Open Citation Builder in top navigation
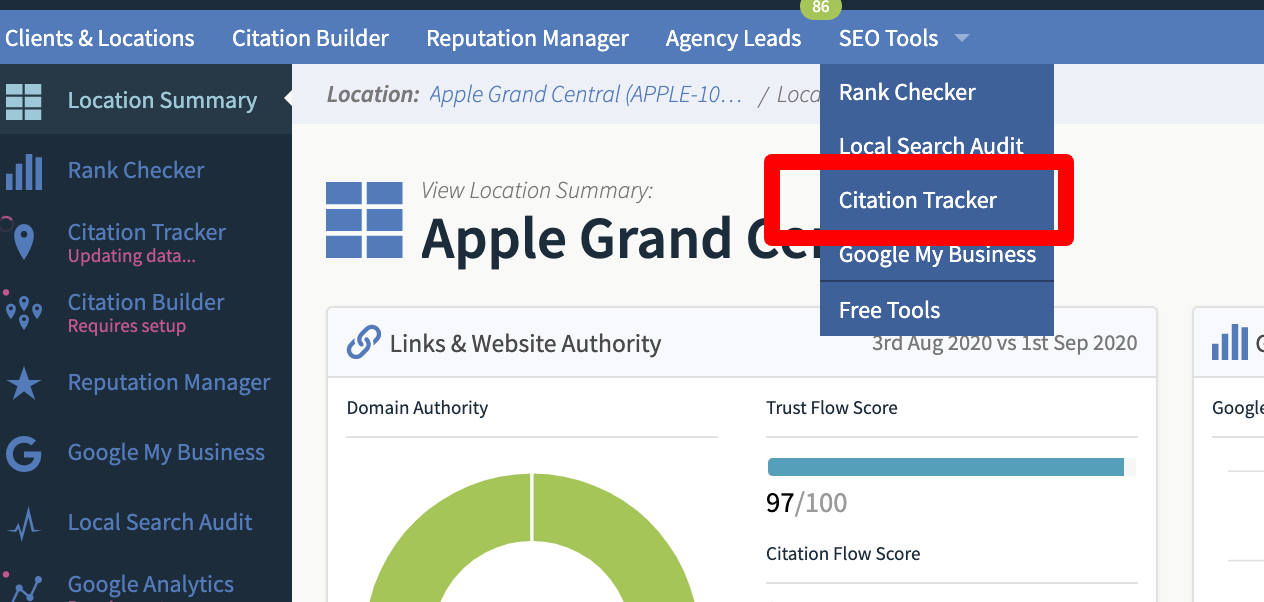Image resolution: width=1264 pixels, height=602 pixels. [311, 39]
